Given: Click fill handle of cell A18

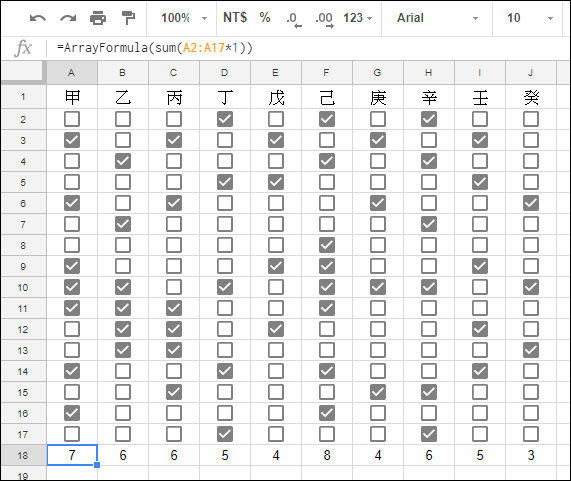Looking at the screenshot, I should (x=97, y=465).
